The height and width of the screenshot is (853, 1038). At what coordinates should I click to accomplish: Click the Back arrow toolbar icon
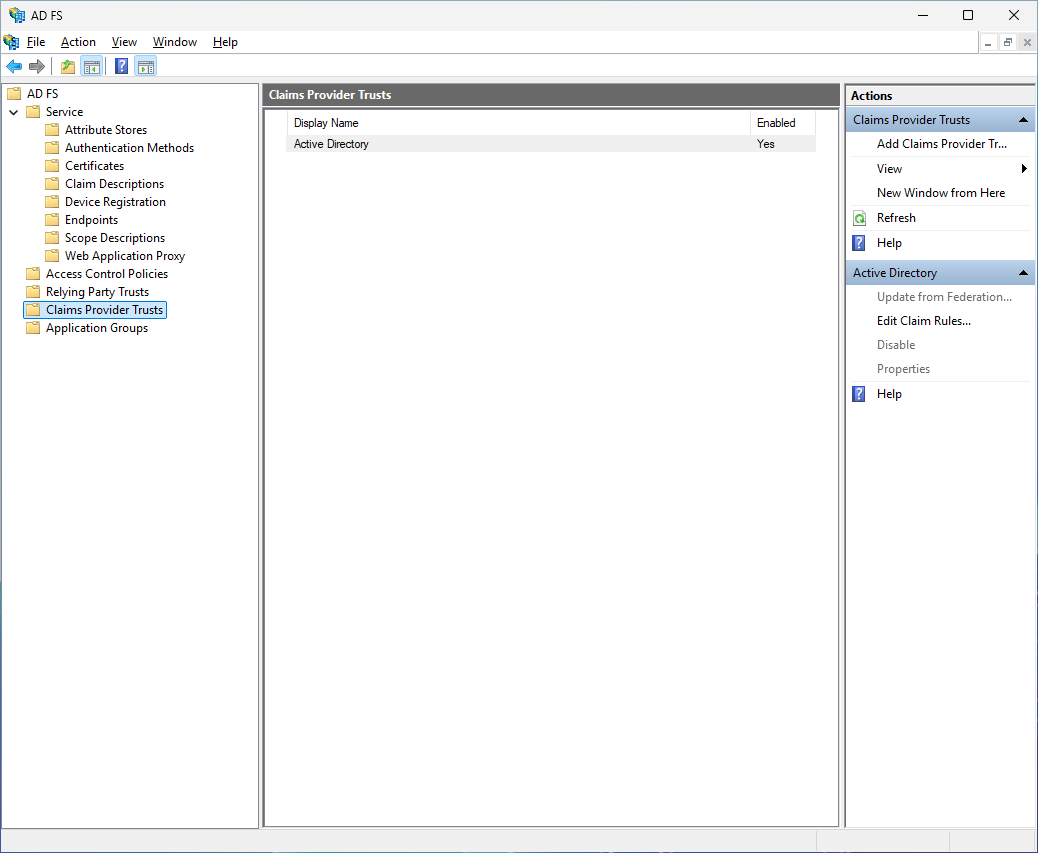click(x=14, y=66)
